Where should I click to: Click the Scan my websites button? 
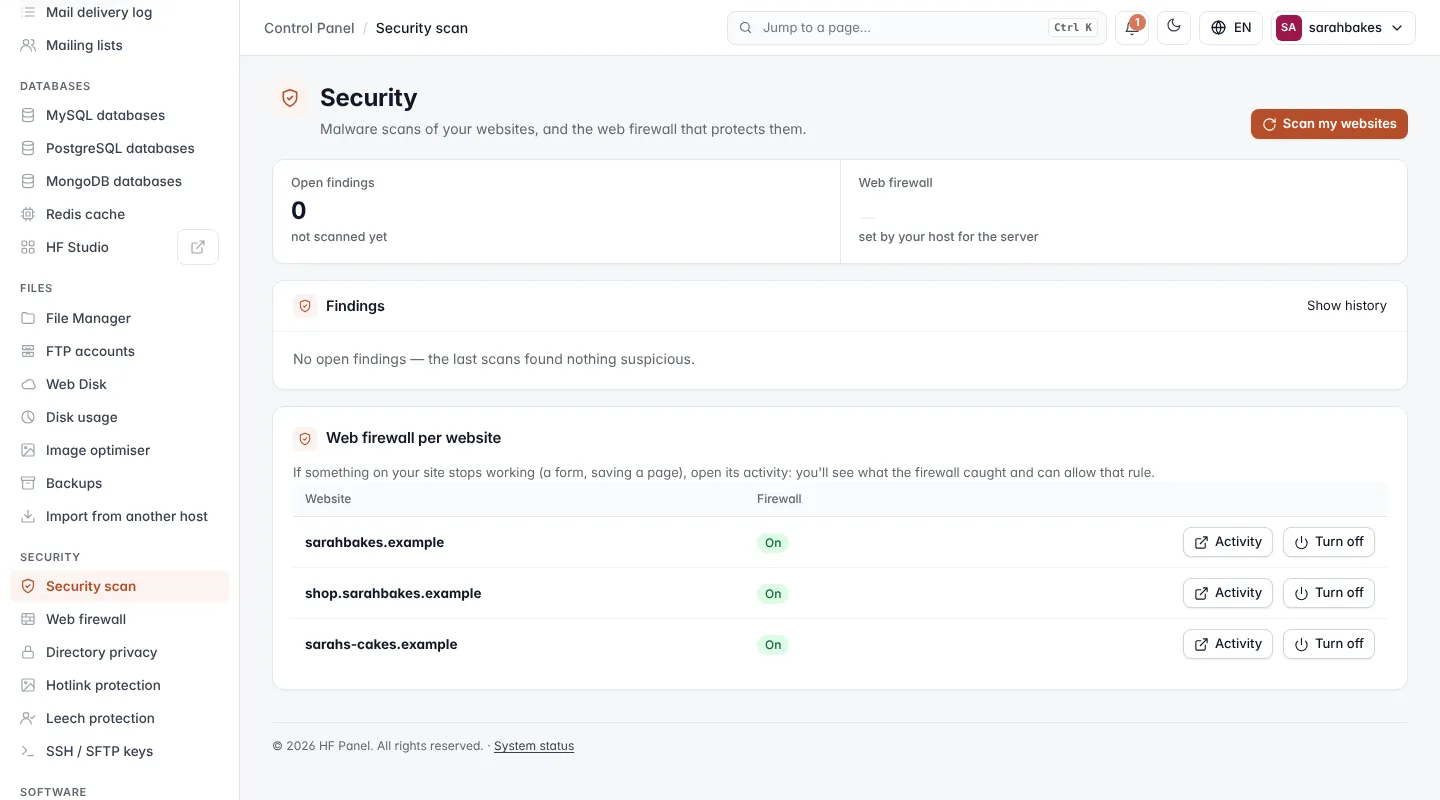(x=1329, y=124)
